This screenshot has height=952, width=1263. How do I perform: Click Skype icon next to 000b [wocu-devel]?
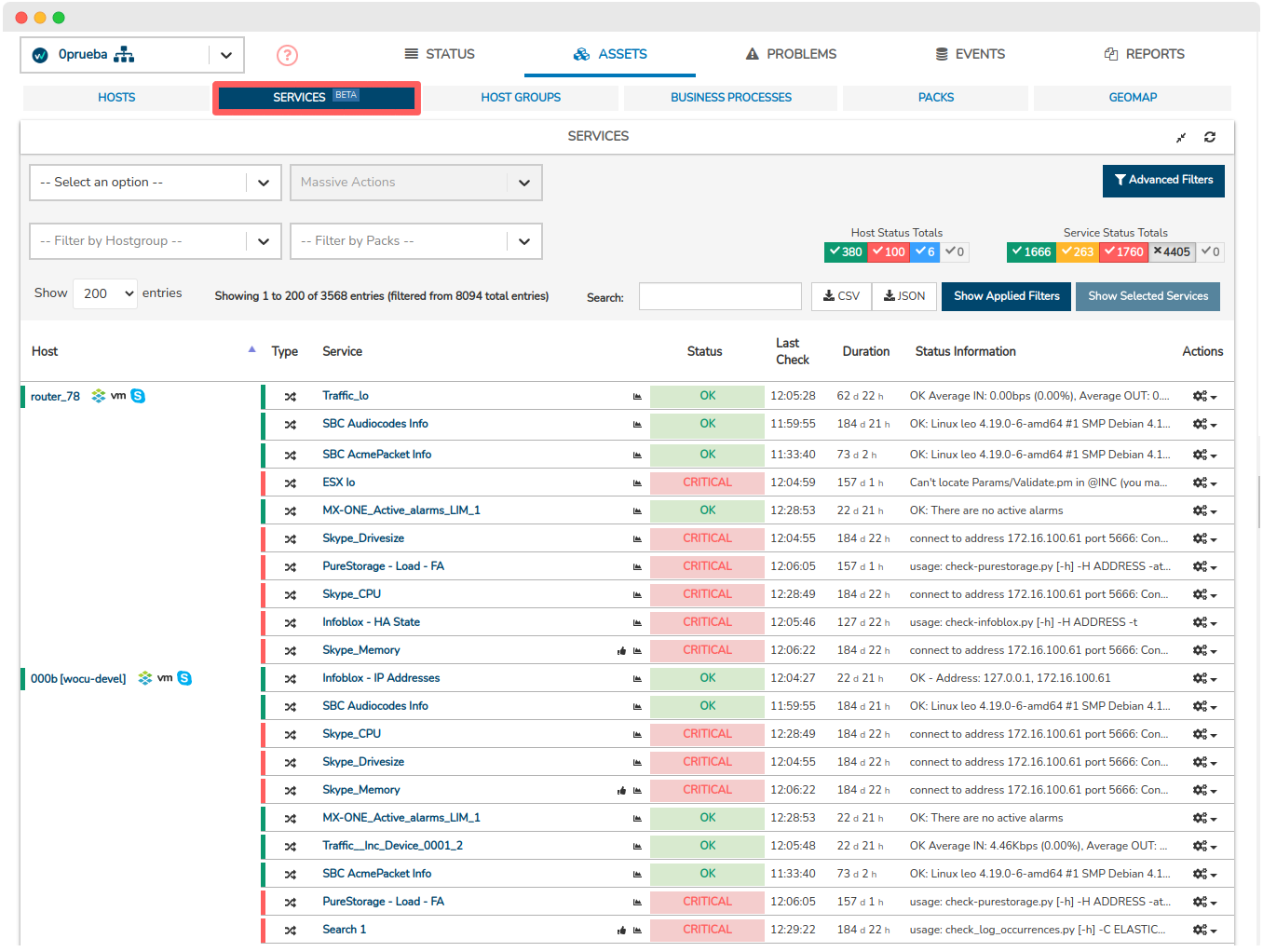[x=184, y=678]
